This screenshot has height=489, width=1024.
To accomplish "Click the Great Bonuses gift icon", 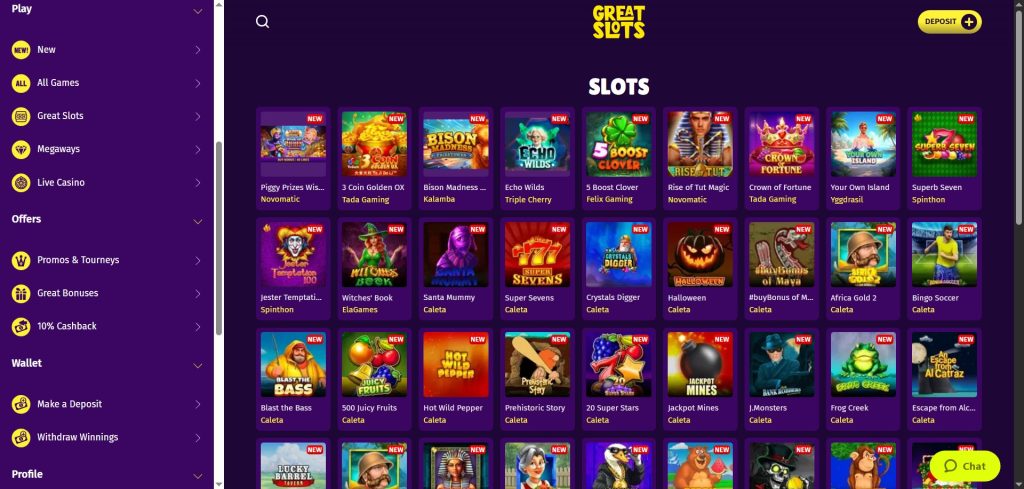I will (21, 293).
